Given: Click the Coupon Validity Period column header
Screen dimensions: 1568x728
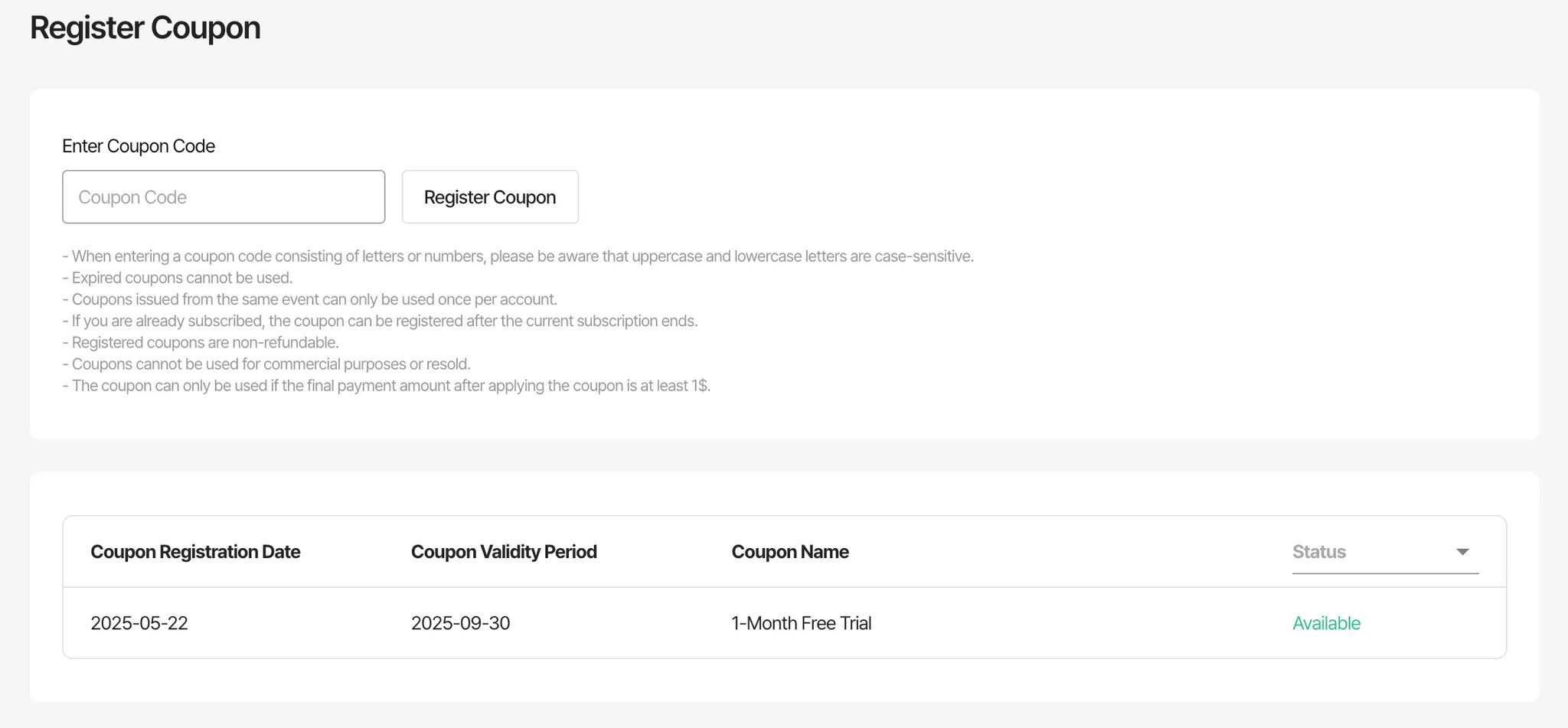Looking at the screenshot, I should point(504,552).
